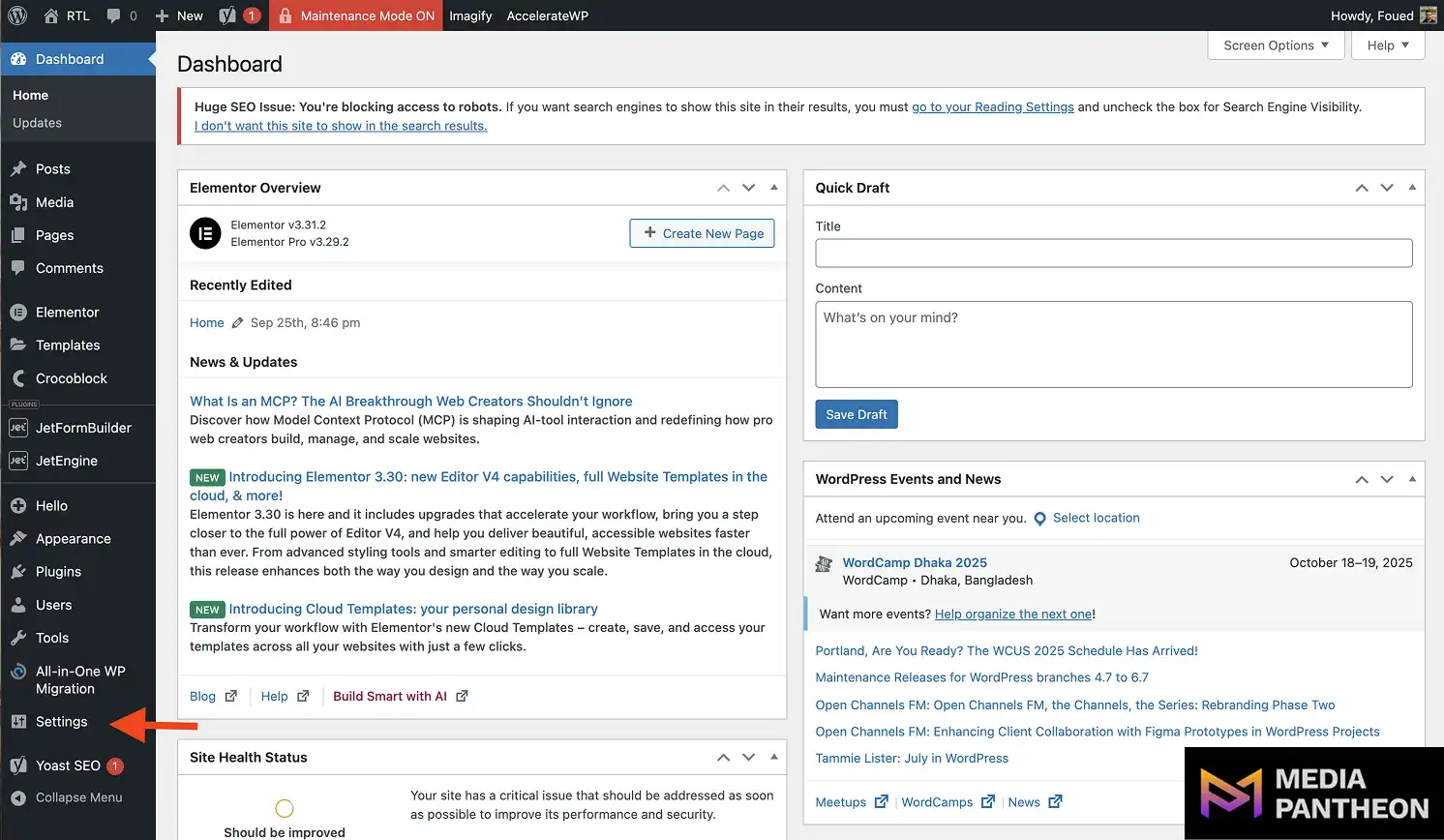1444x840 pixels.
Task: Toggle Site Health Status panel collapse
Action: tap(774, 757)
